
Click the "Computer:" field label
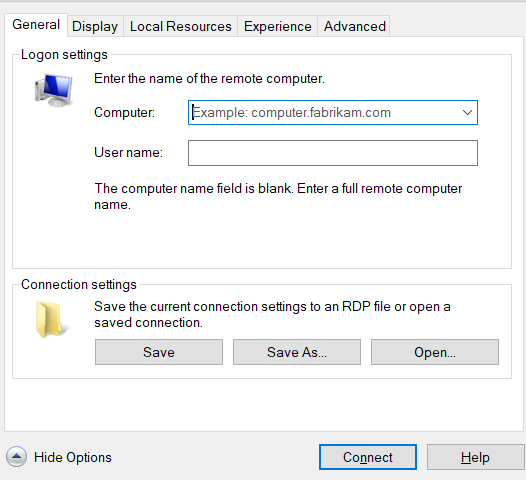(x=124, y=112)
